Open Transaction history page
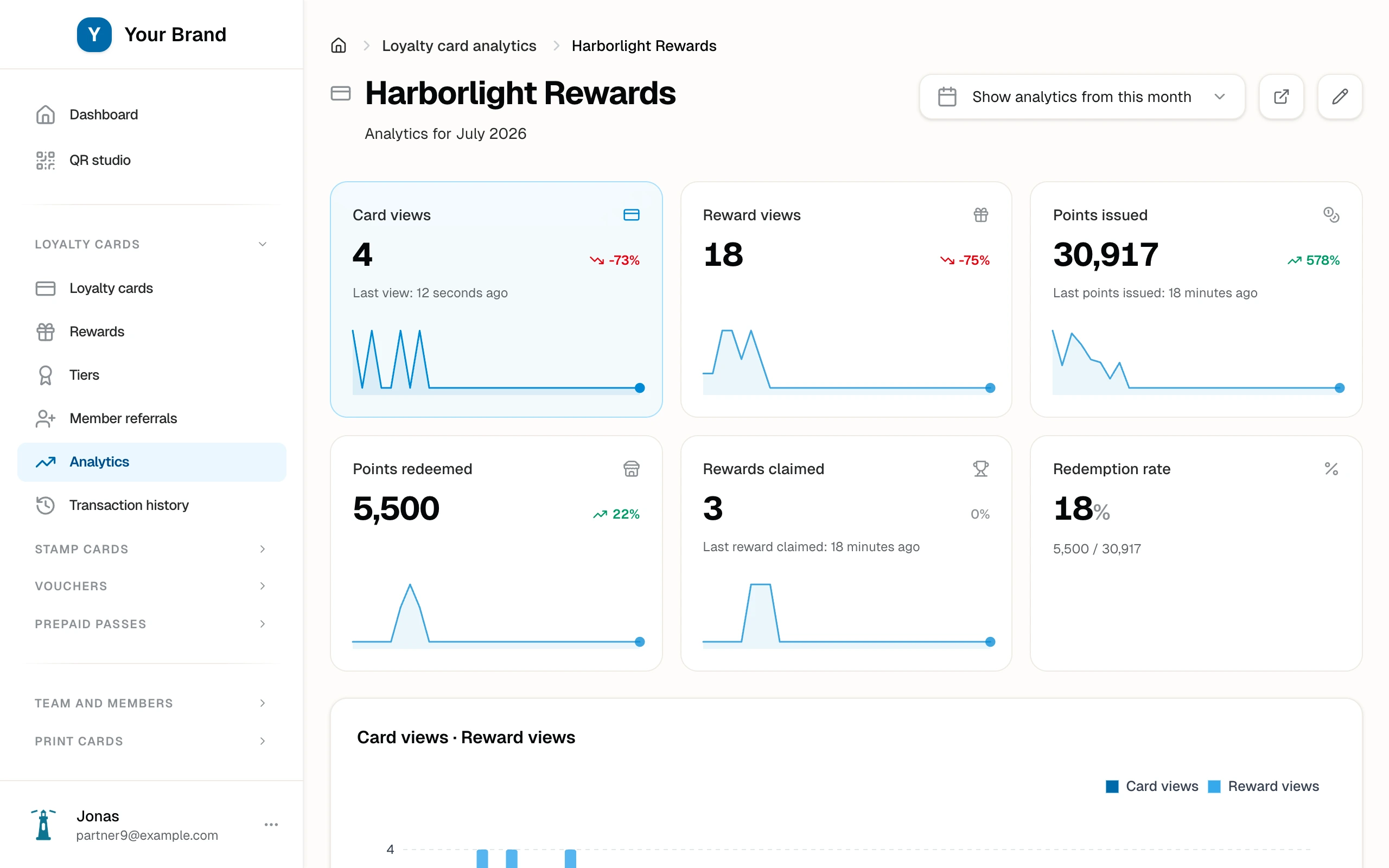This screenshot has width=1389, height=868. [x=151, y=505]
